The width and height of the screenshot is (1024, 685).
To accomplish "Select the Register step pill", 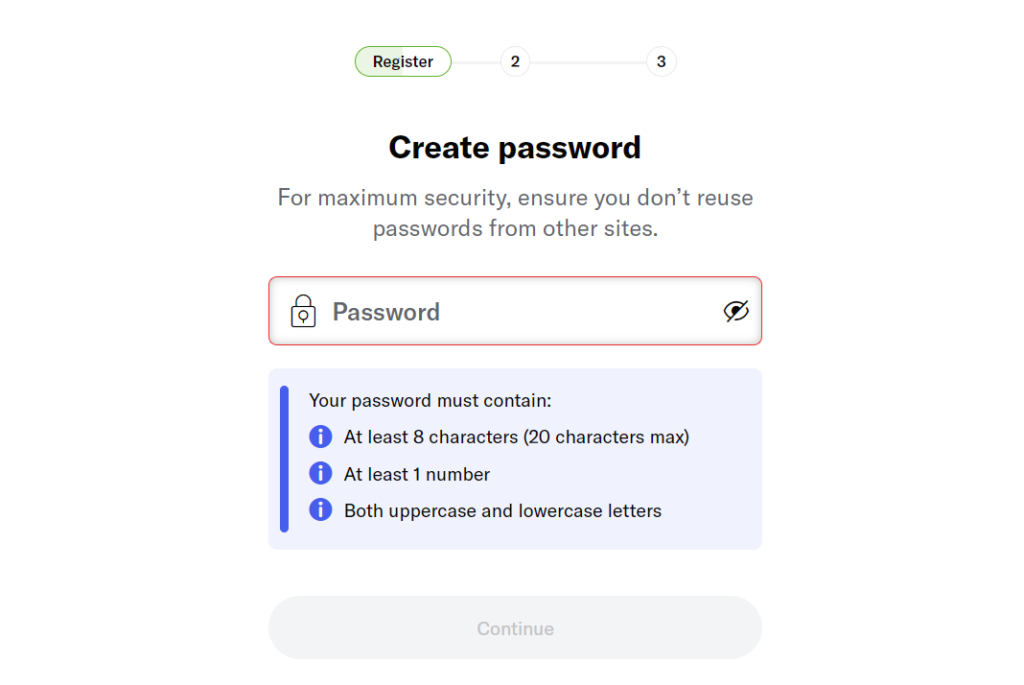I will pos(403,62).
